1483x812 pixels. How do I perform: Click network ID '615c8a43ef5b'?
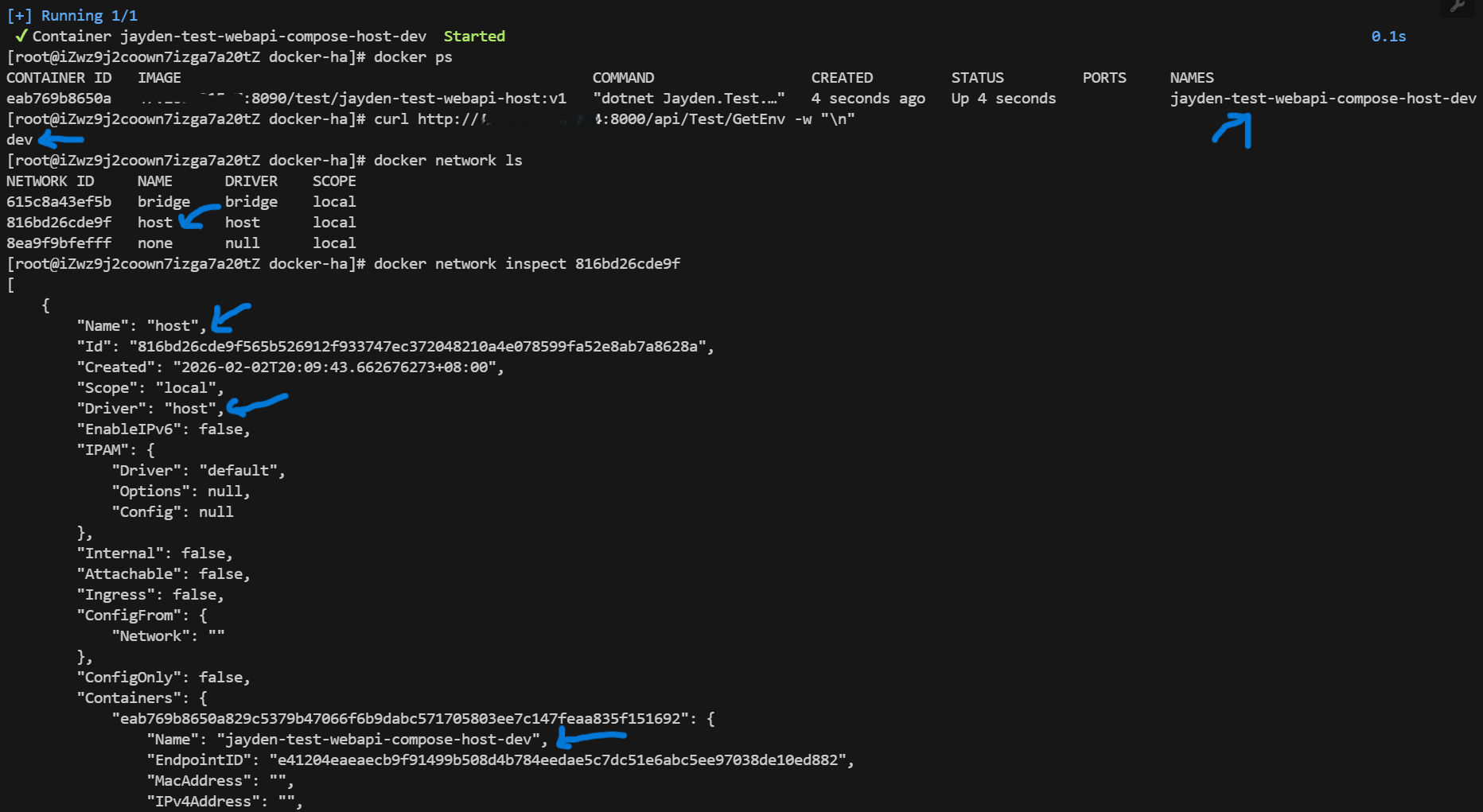[59, 202]
